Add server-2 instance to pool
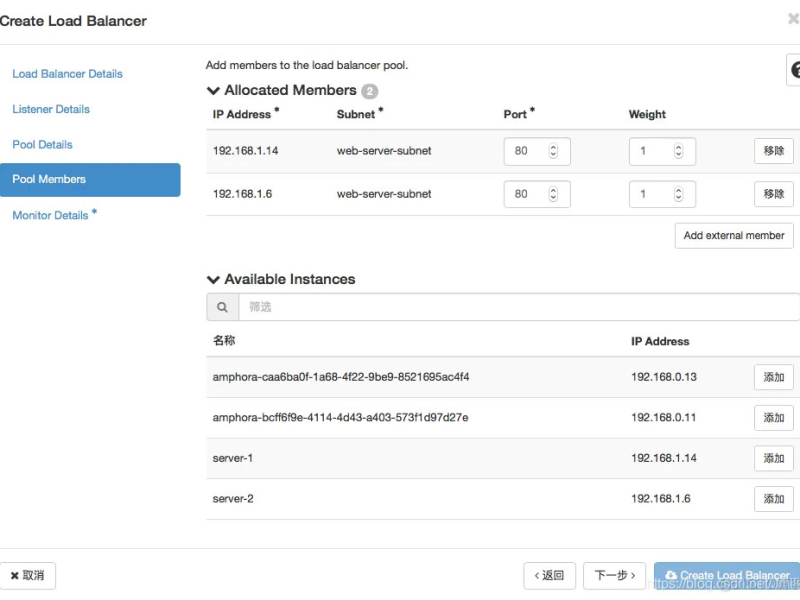The width and height of the screenshot is (800, 600). tap(773, 499)
